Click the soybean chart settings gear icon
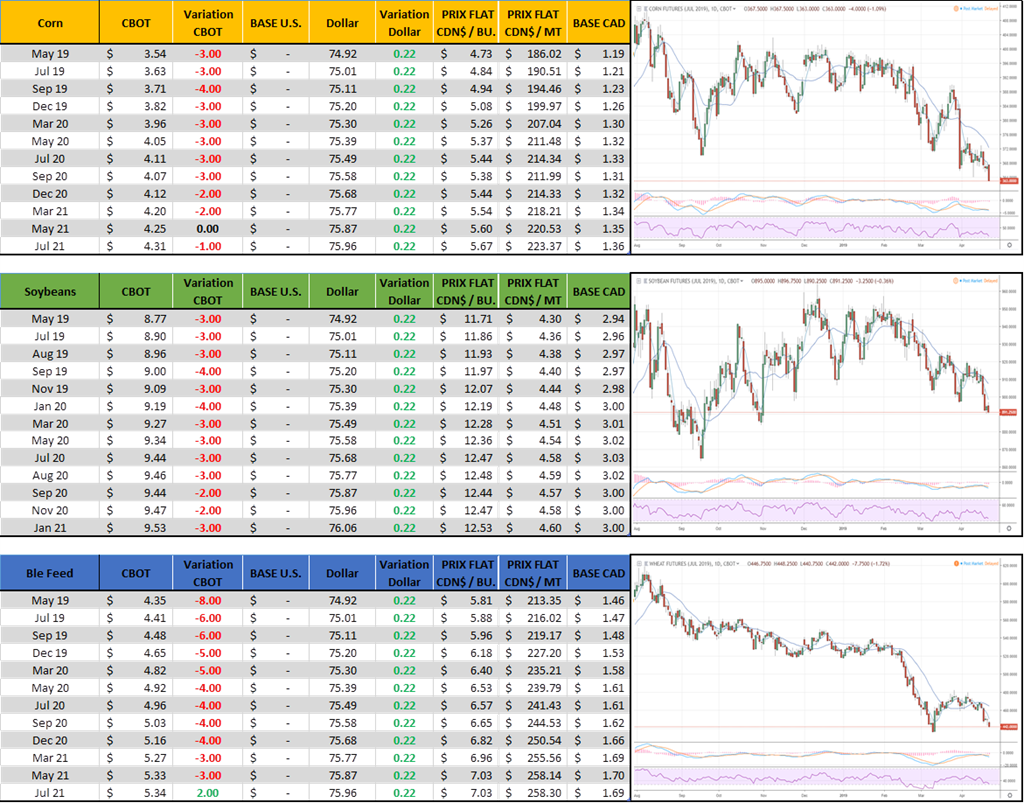The image size is (1024, 803). [1008, 526]
